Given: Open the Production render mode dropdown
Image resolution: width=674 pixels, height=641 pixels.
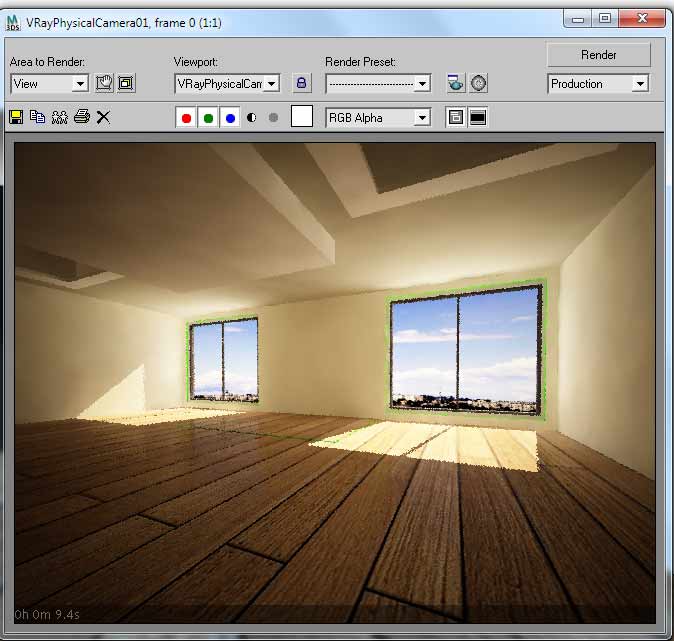Looking at the screenshot, I should tap(598, 84).
